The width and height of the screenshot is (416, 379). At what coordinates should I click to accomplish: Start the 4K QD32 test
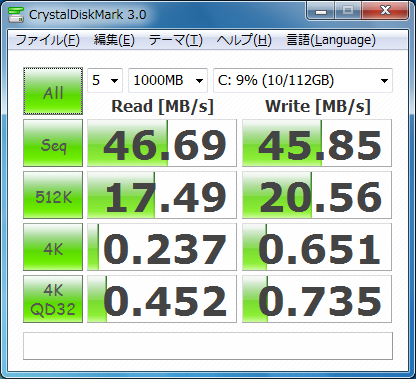(x=53, y=299)
